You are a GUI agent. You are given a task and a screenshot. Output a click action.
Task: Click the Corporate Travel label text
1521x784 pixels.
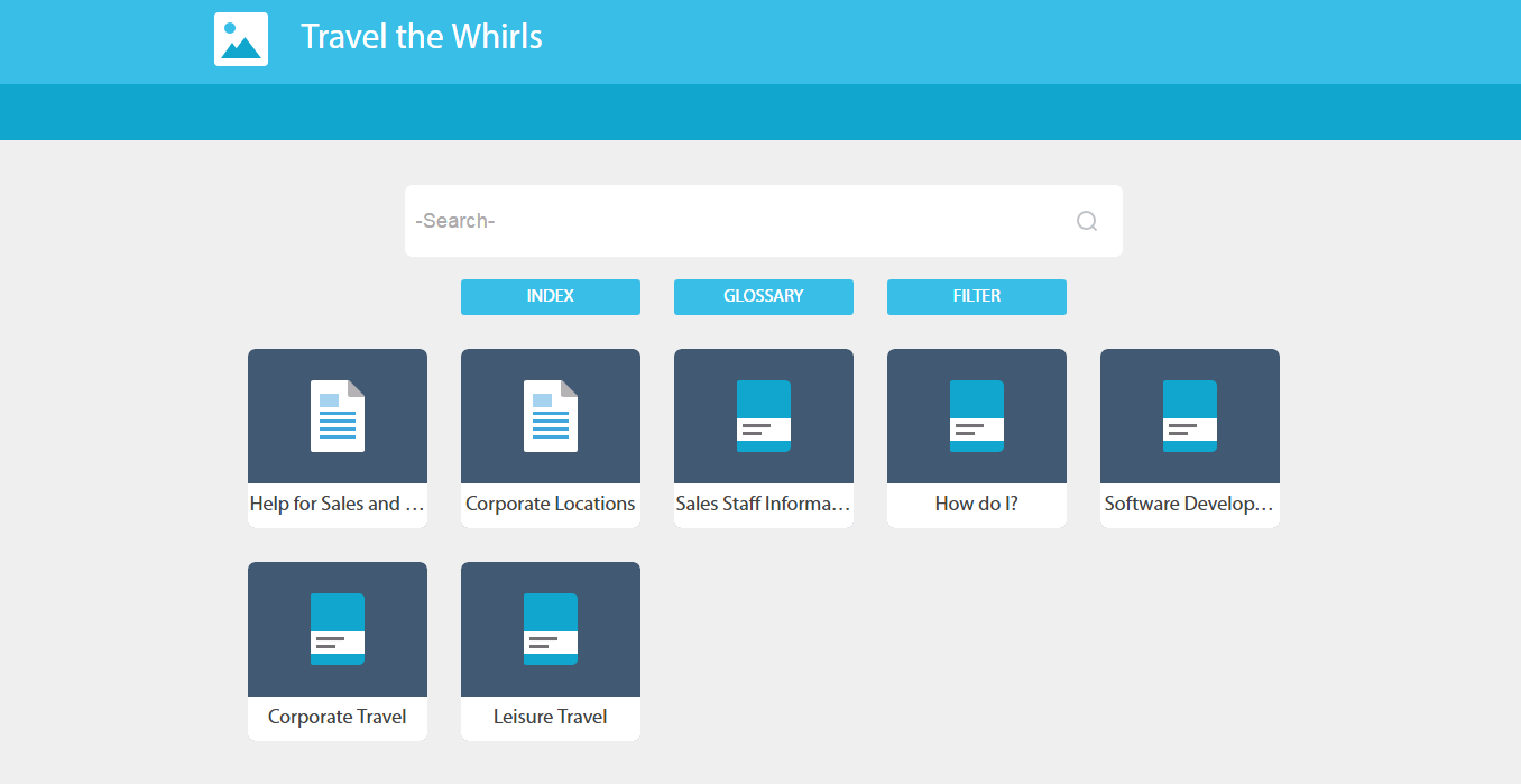pyautogui.click(x=337, y=717)
